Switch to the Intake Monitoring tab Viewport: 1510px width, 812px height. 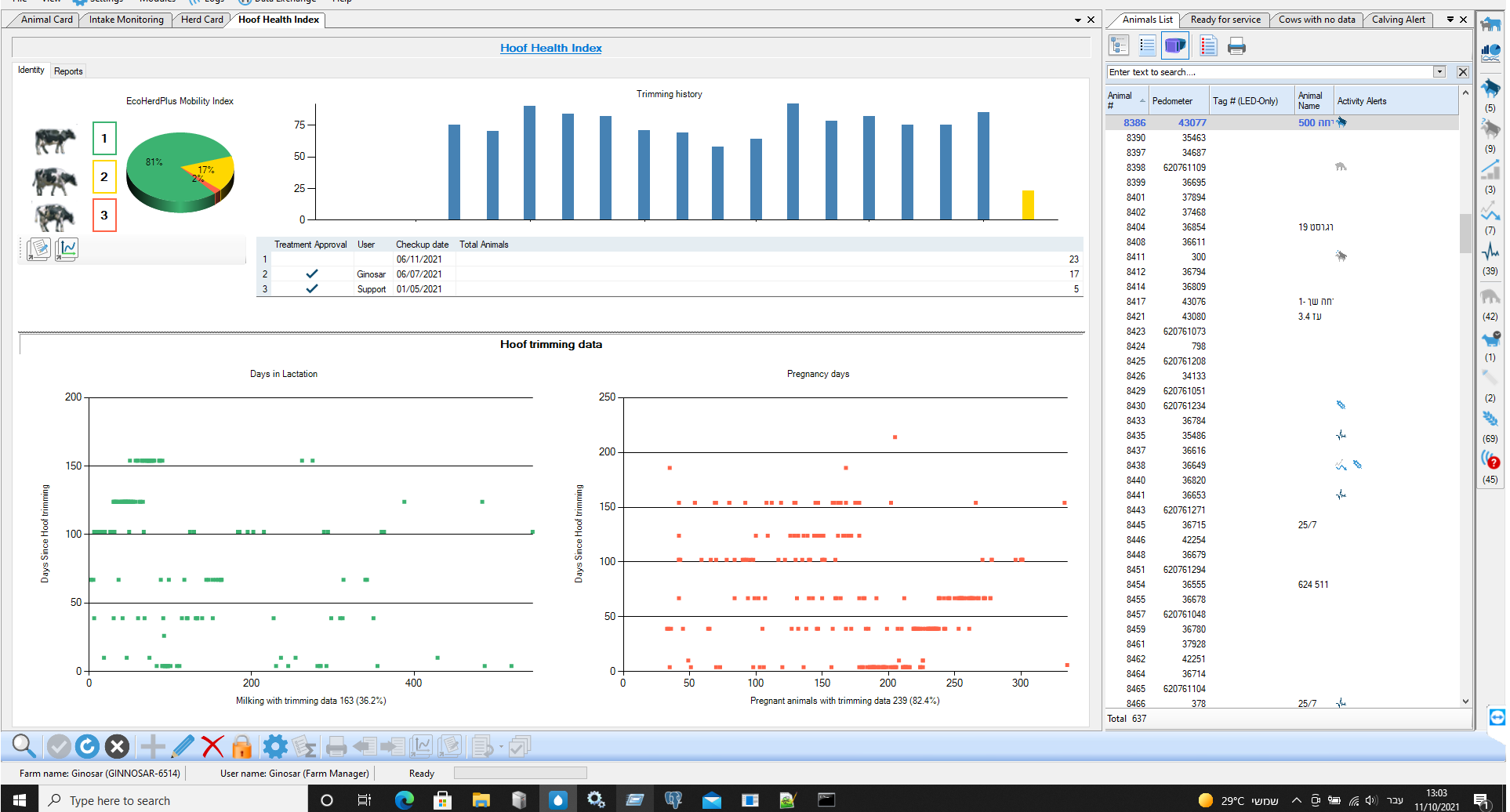[126, 20]
